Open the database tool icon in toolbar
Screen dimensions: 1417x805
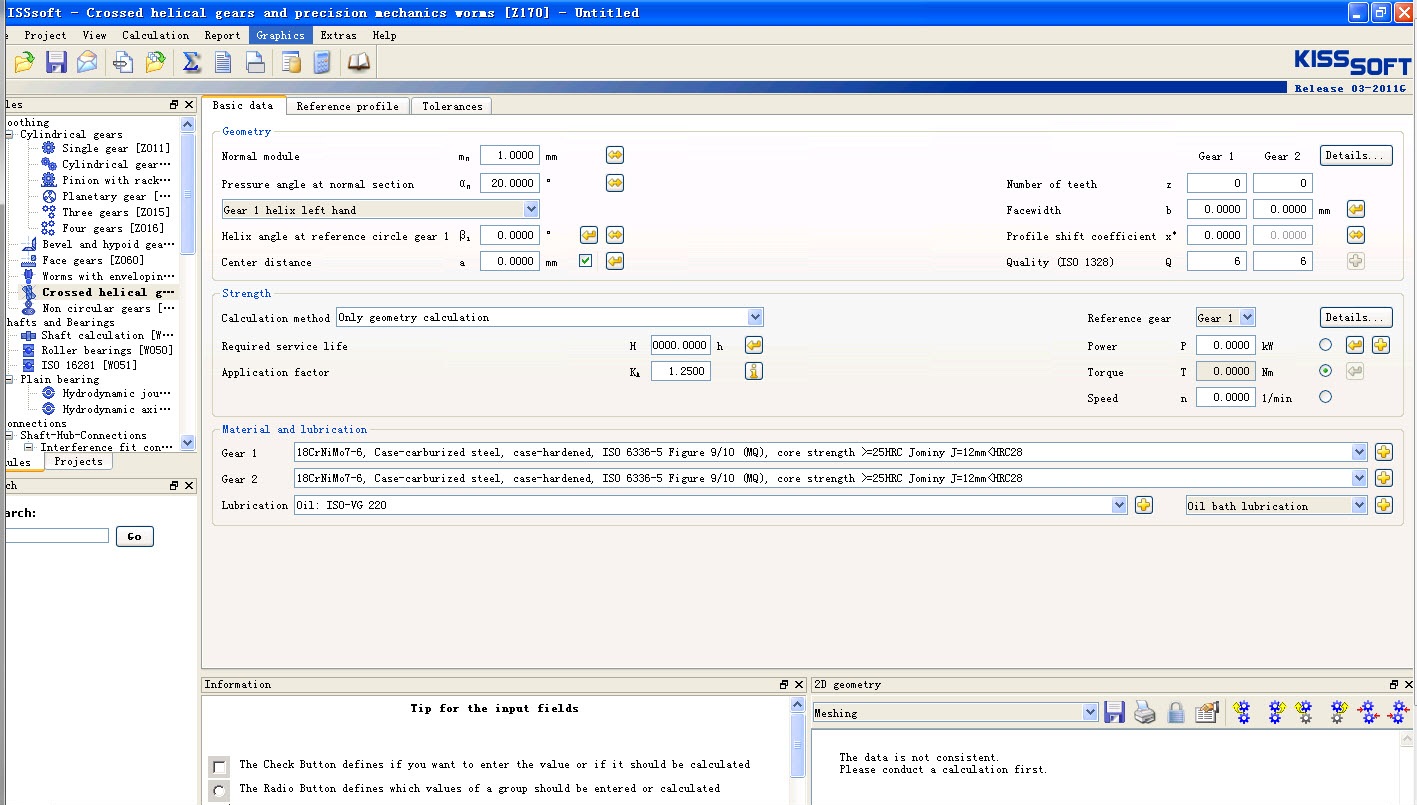[291, 63]
